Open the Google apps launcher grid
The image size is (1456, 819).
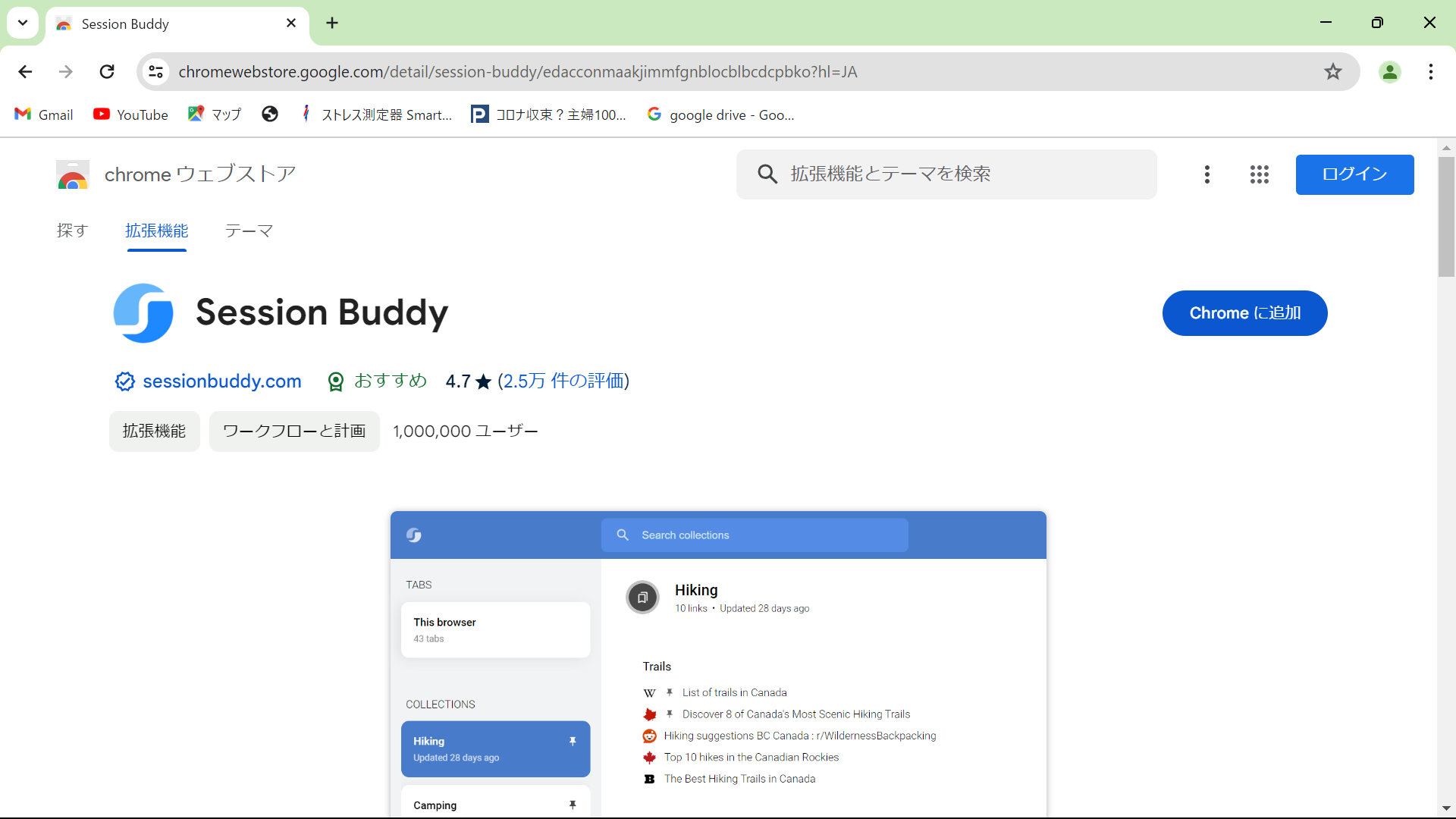(1259, 174)
